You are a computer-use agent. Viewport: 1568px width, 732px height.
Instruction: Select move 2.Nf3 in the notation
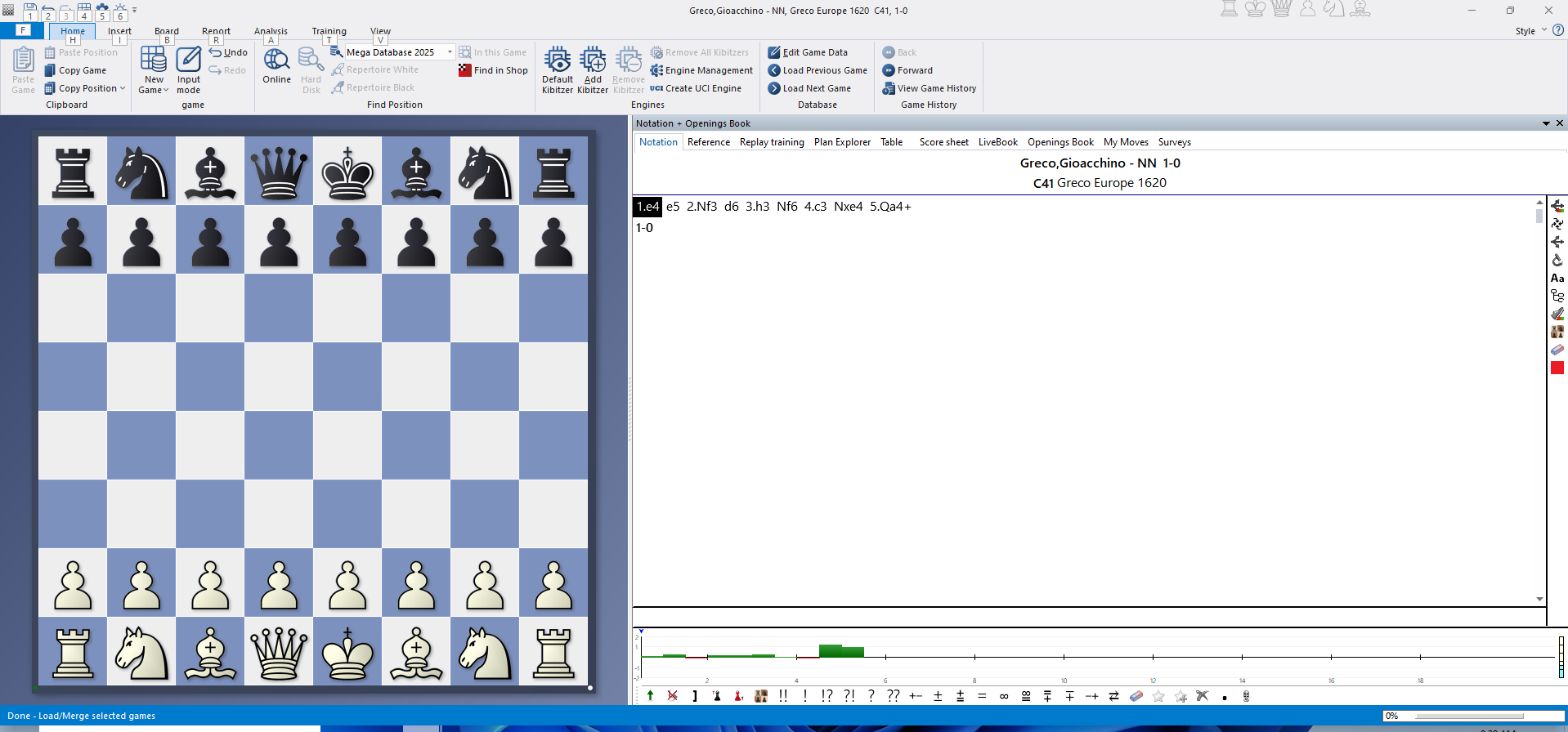point(701,207)
